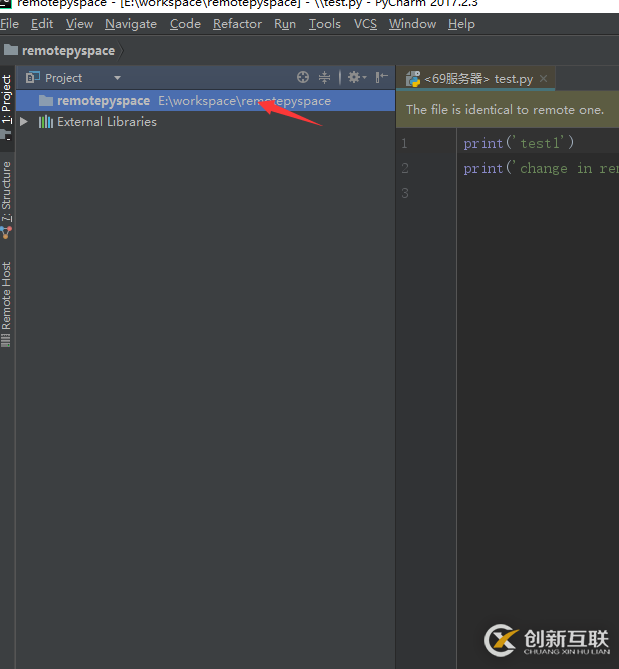Viewport: 619px width, 669px height.
Task: Open the Refactor menu
Action: point(237,24)
